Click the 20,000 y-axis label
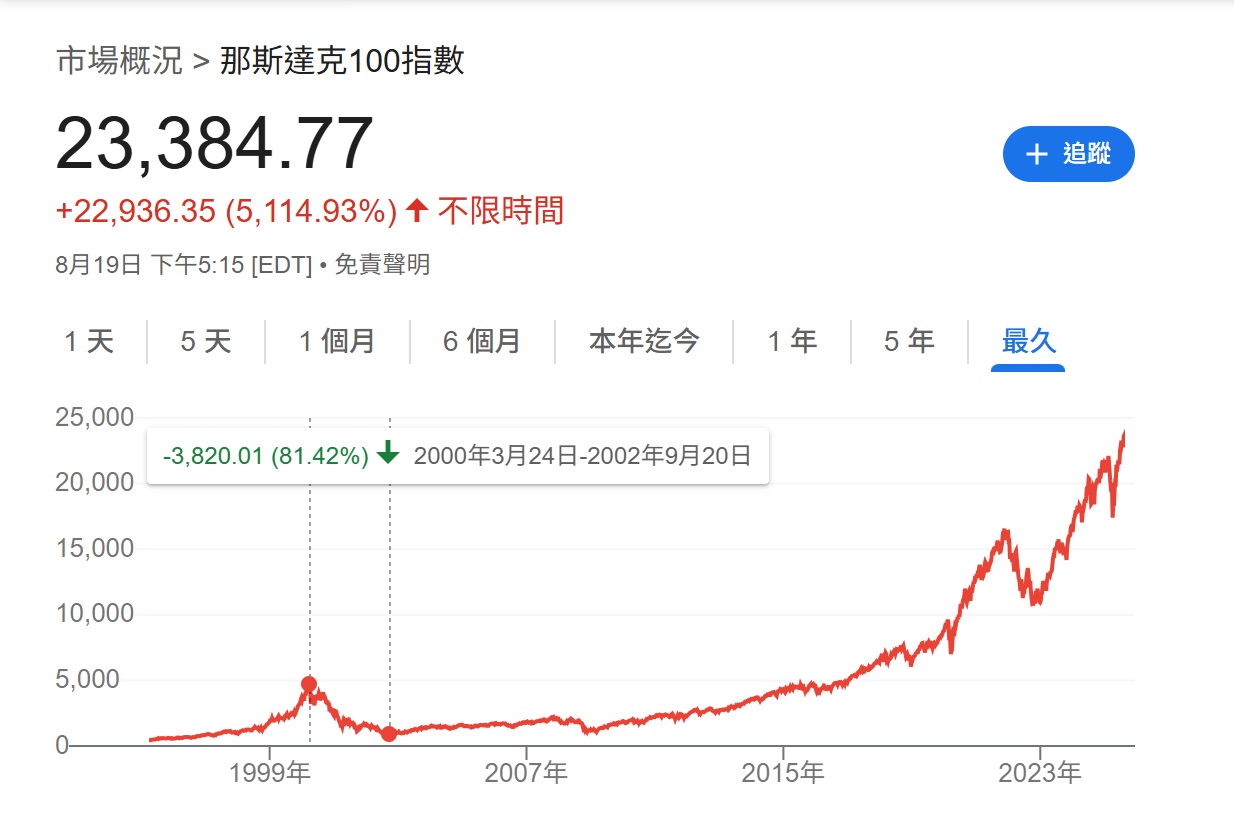Screen dimensions: 1234x816 pos(95,482)
